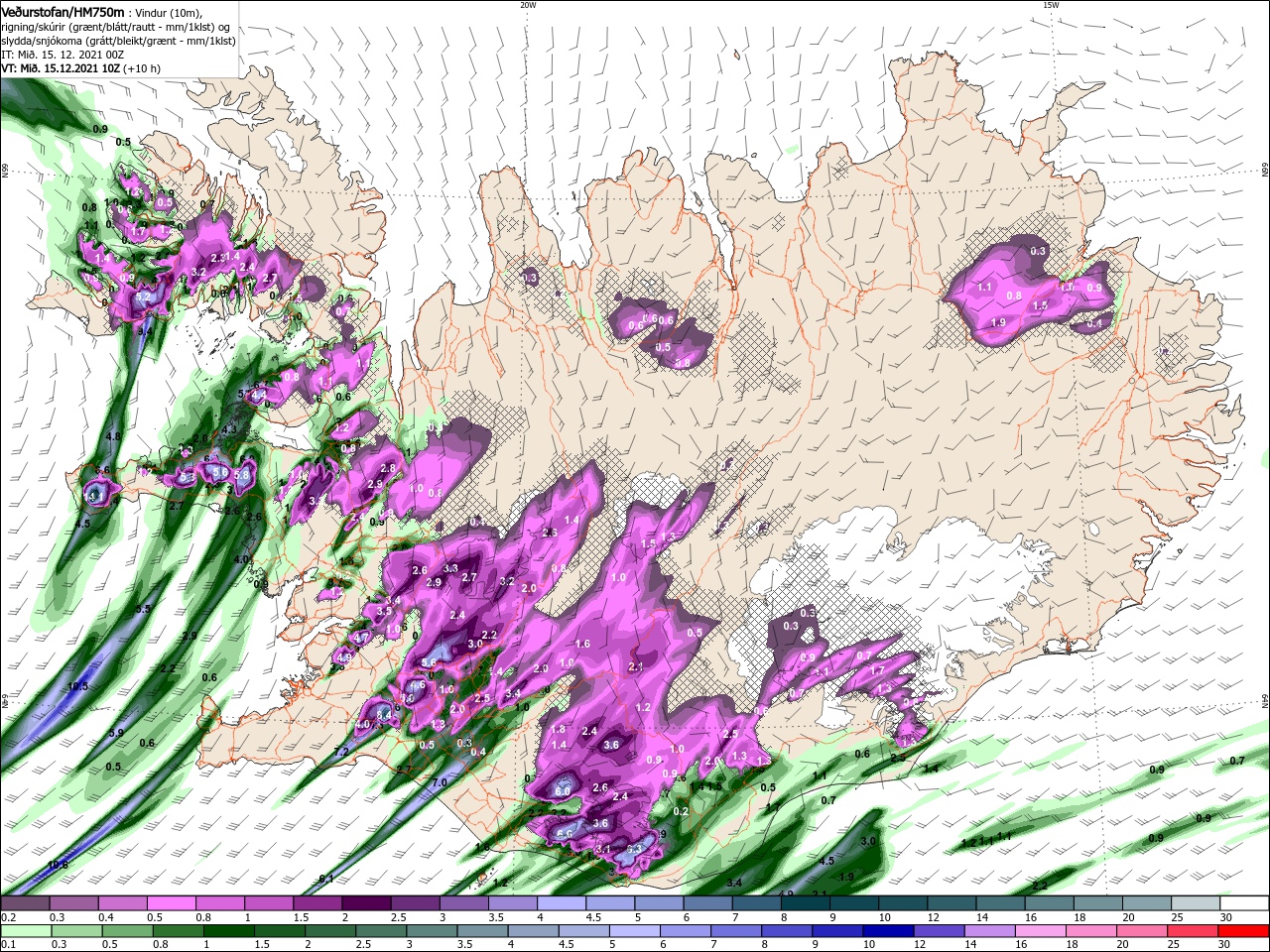
Task: Click the darkest green rain-scale swatch labeled 1
Action: (228, 931)
